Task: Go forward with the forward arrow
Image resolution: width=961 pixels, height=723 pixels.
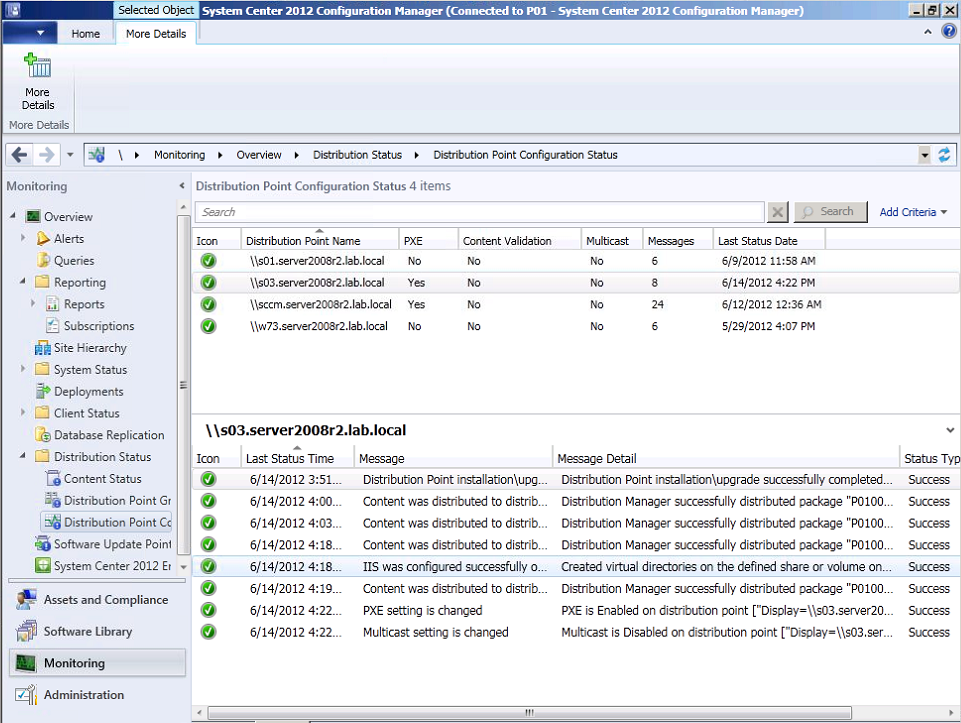Action: click(x=47, y=154)
